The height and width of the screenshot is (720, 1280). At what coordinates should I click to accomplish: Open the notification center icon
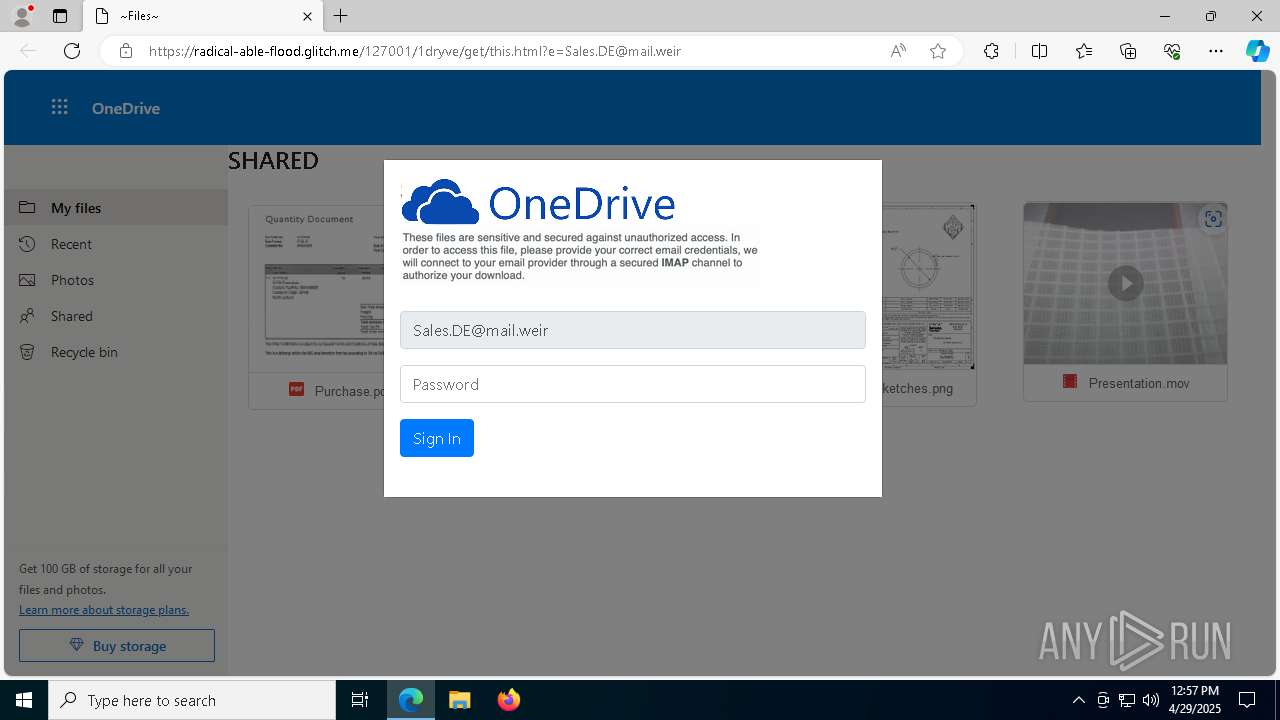tap(1247, 700)
